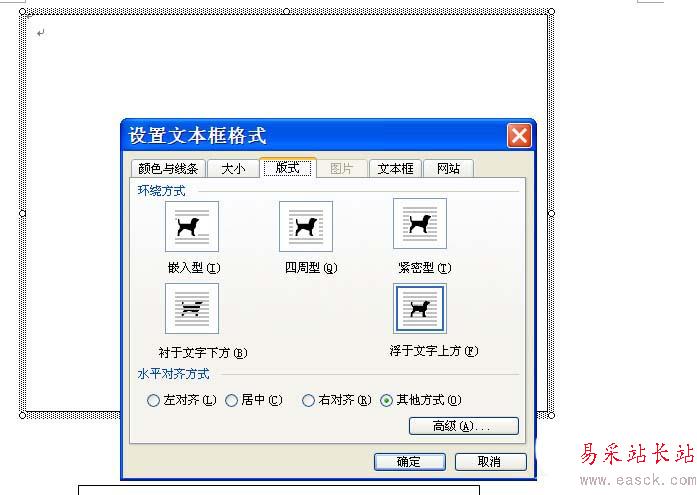Close the 设置文本框格式 dialog
697x495 pixels.
(x=519, y=136)
